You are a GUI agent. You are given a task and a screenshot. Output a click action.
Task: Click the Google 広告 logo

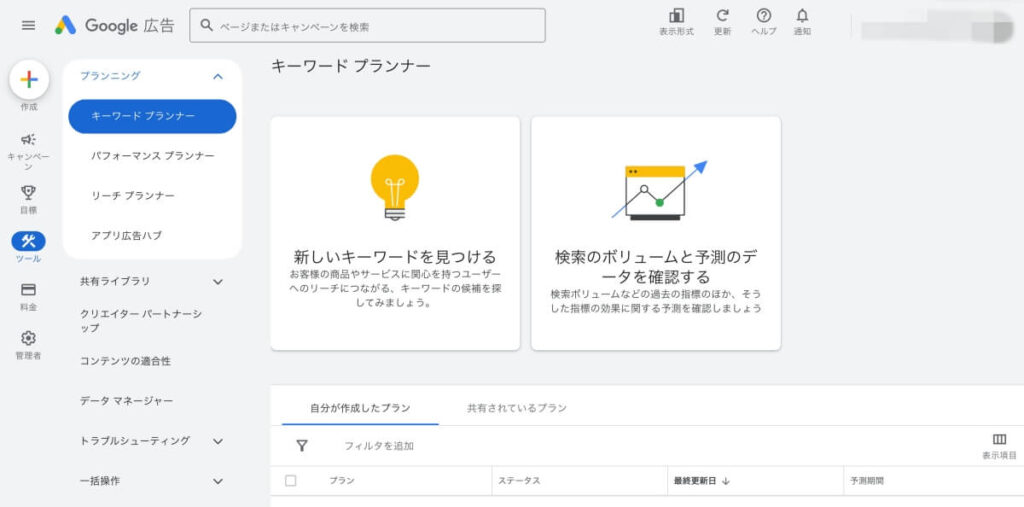click(115, 25)
